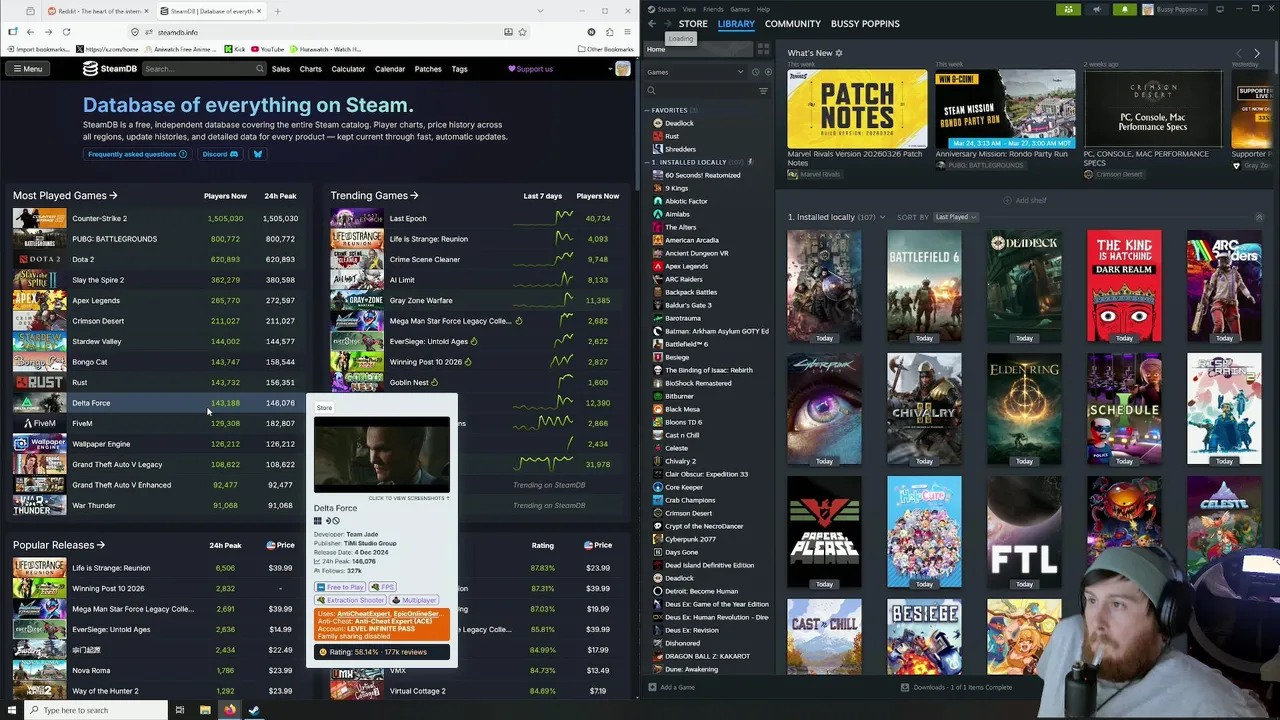Click Gray Zone Warfare in Trending Games

click(420, 300)
